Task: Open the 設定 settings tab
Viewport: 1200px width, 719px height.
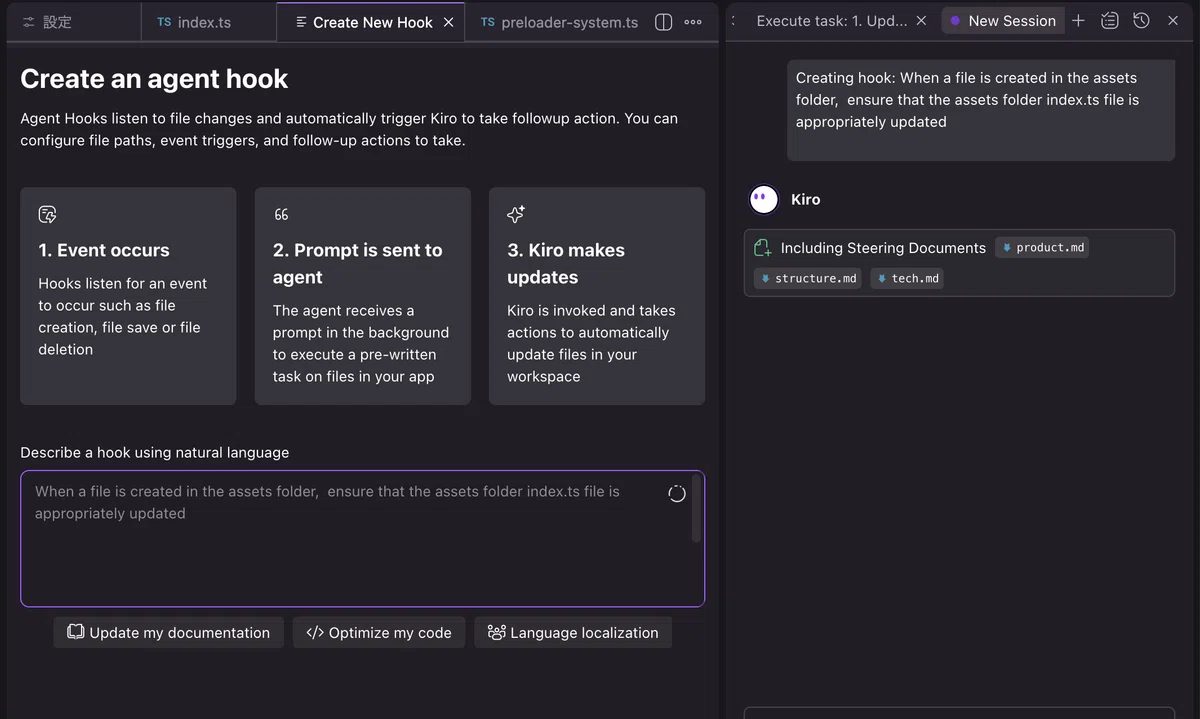Action: 72,22
